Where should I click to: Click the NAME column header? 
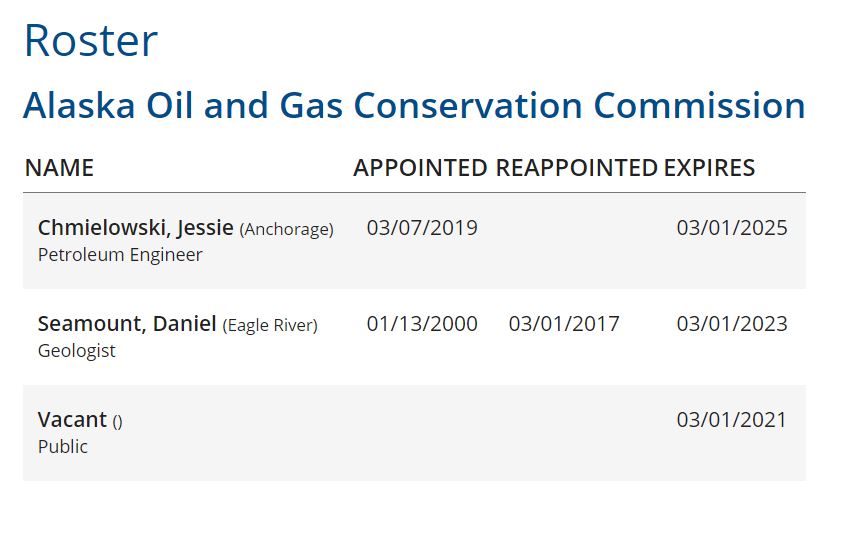(60, 168)
